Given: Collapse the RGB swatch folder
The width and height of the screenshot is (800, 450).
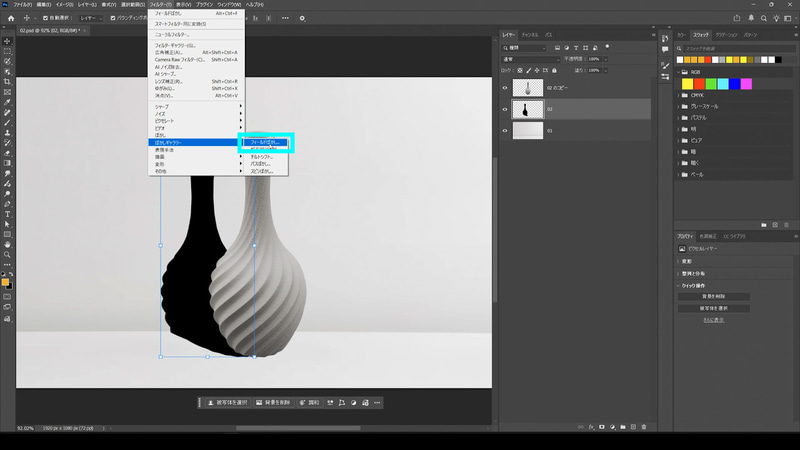Looking at the screenshot, I should pos(679,72).
